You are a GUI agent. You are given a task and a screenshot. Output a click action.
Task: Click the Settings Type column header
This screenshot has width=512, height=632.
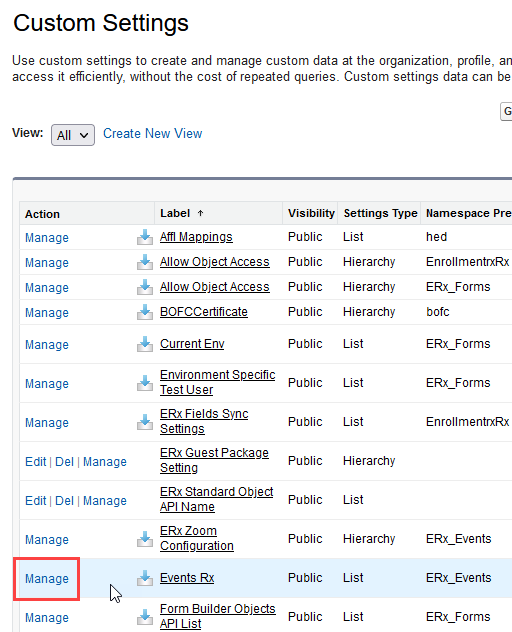pyautogui.click(x=380, y=213)
